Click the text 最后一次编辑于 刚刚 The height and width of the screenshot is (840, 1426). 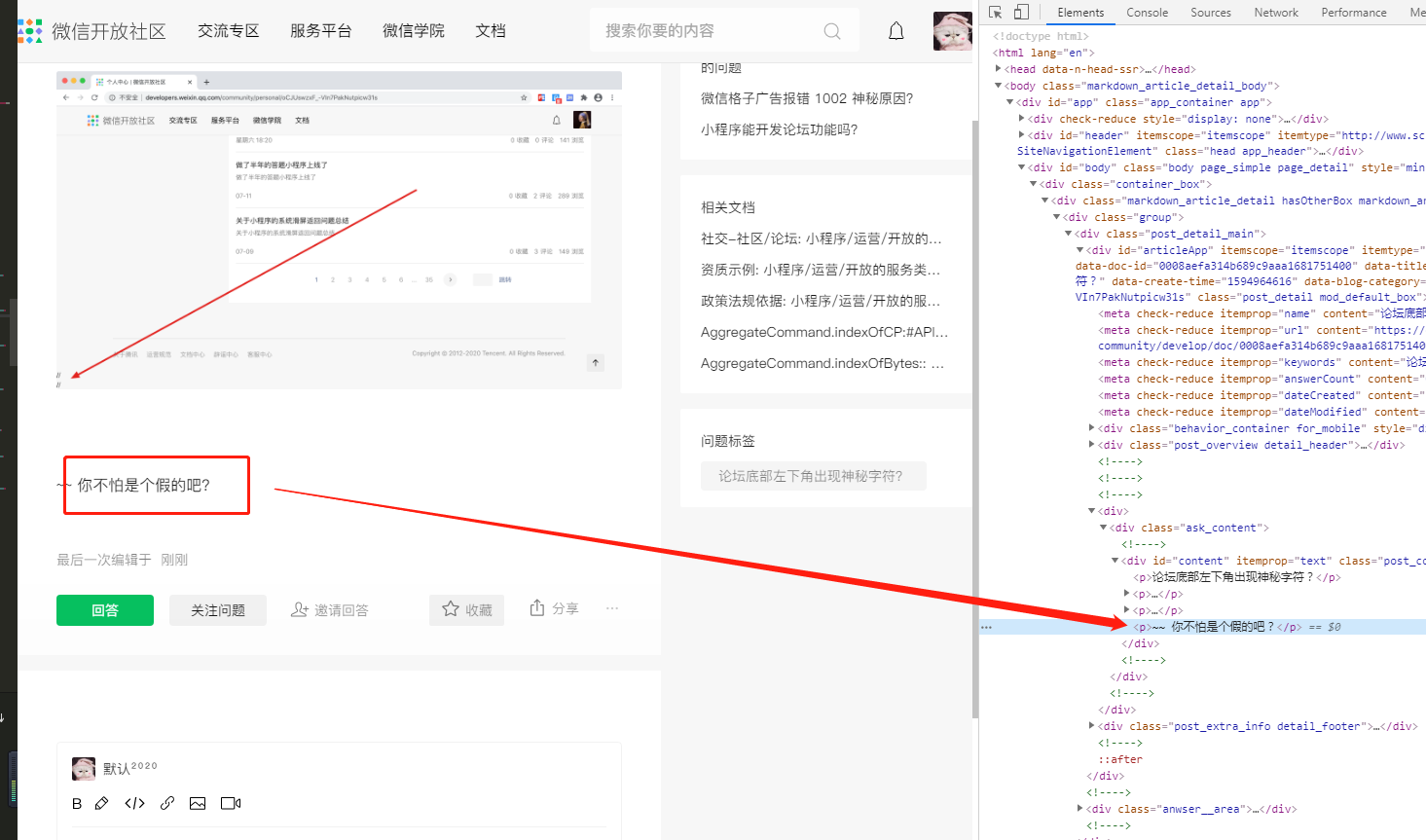tap(122, 560)
